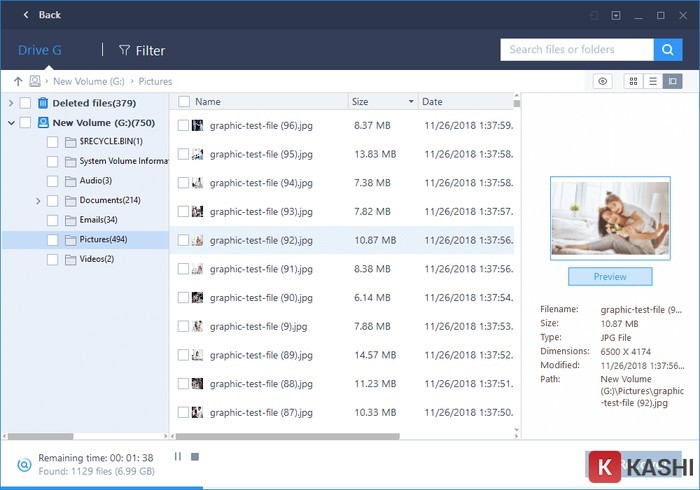This screenshot has height=490, width=700.
Task: Sort by the Date column header
Action: click(432, 102)
